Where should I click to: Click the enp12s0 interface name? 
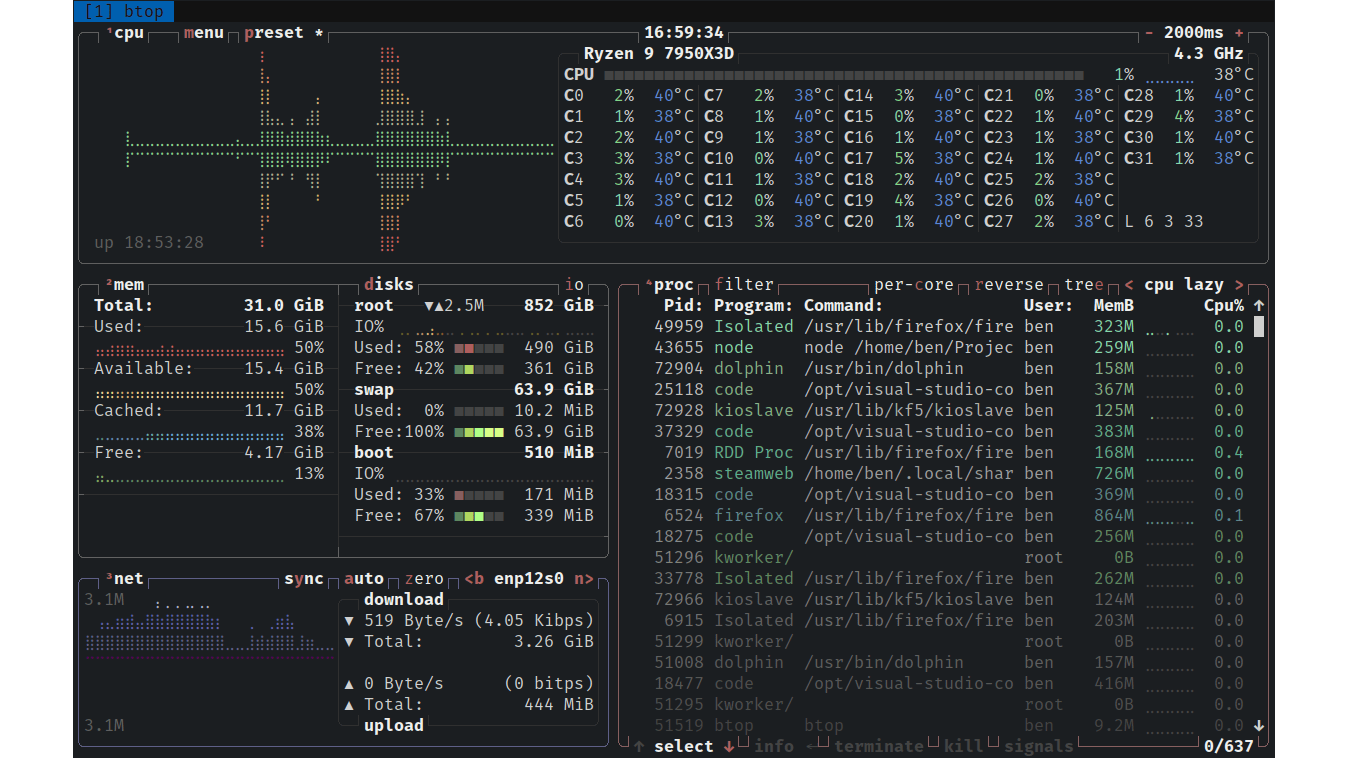(x=529, y=579)
